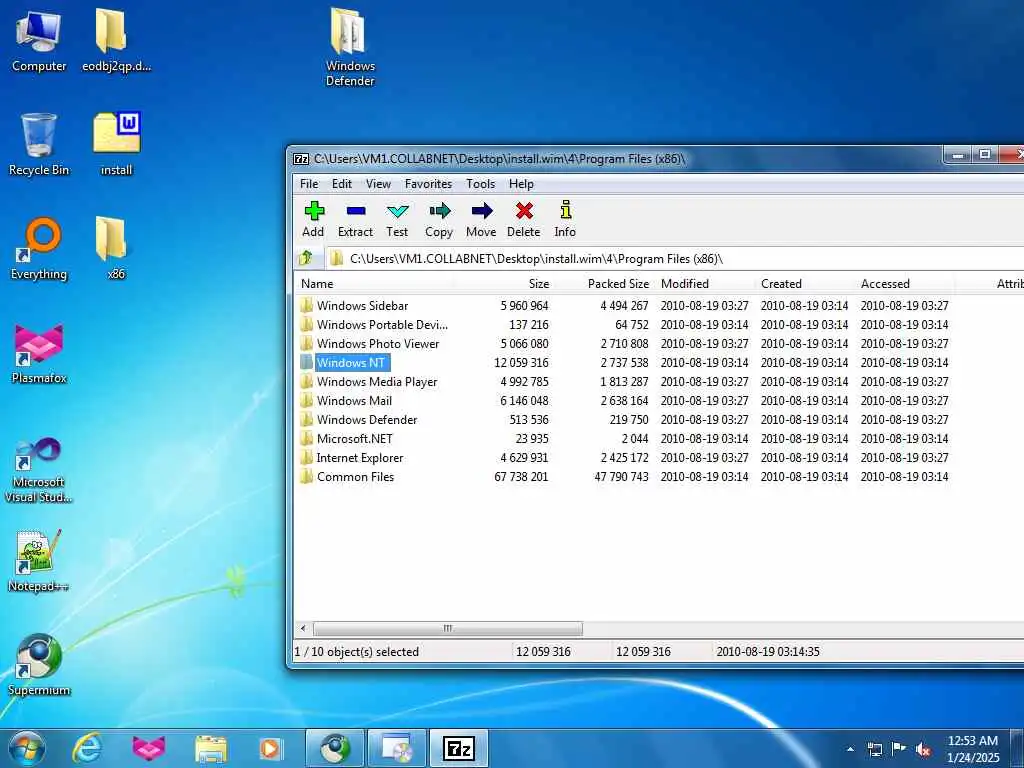Click the Move toolbar icon
The height and width of the screenshot is (768, 1024).
(x=481, y=219)
